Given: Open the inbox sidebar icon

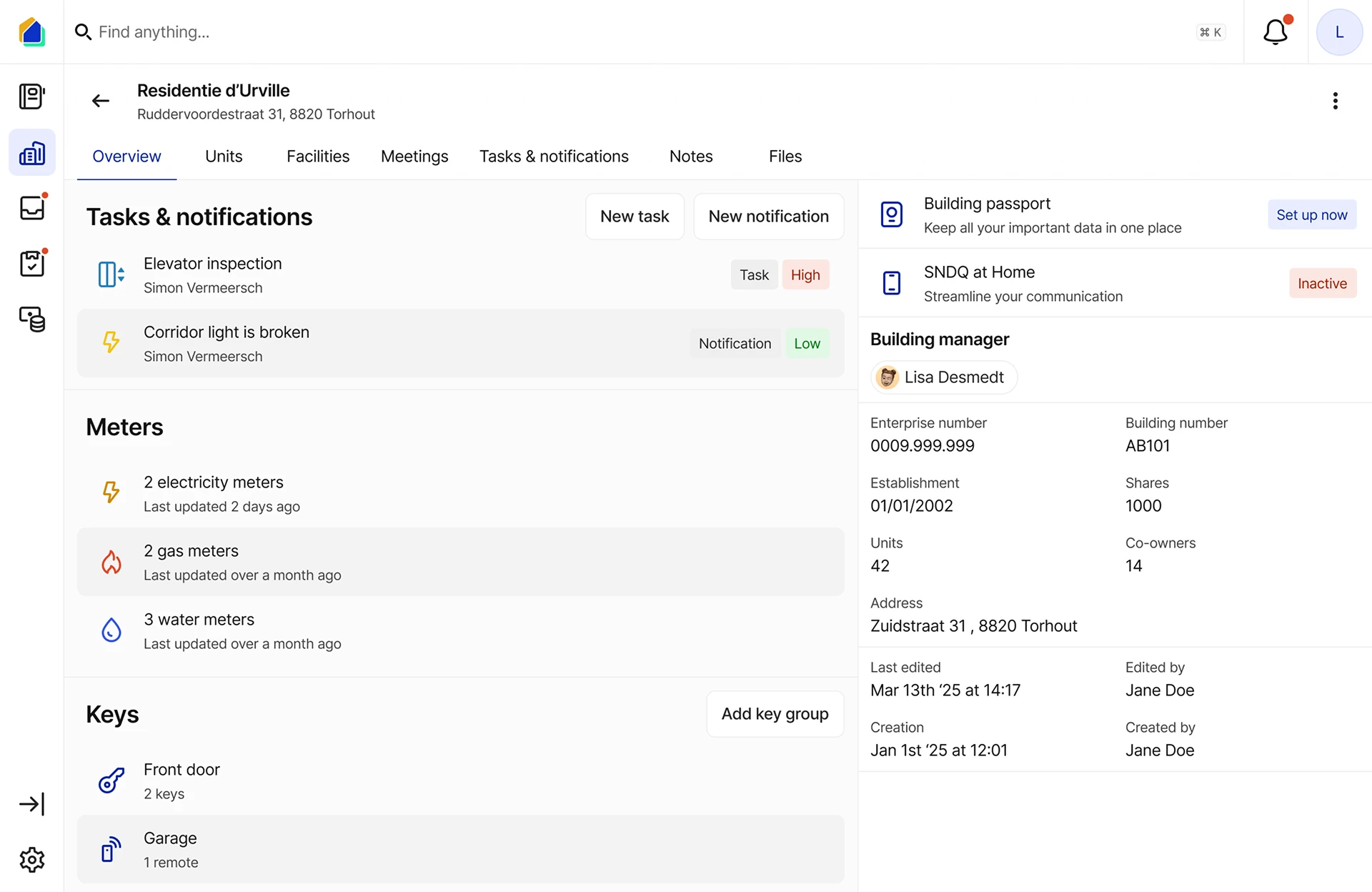Looking at the screenshot, I should click(32, 208).
